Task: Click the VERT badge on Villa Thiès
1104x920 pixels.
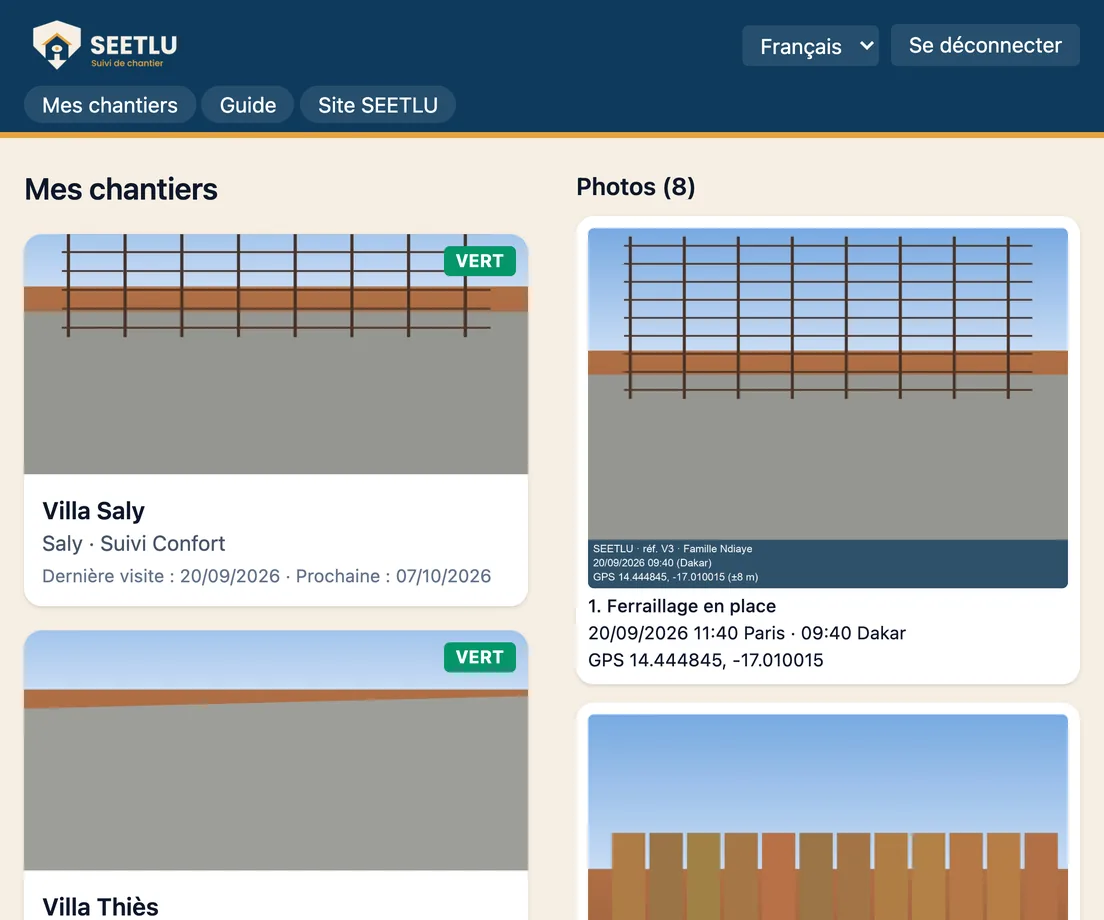Action: [x=479, y=657]
